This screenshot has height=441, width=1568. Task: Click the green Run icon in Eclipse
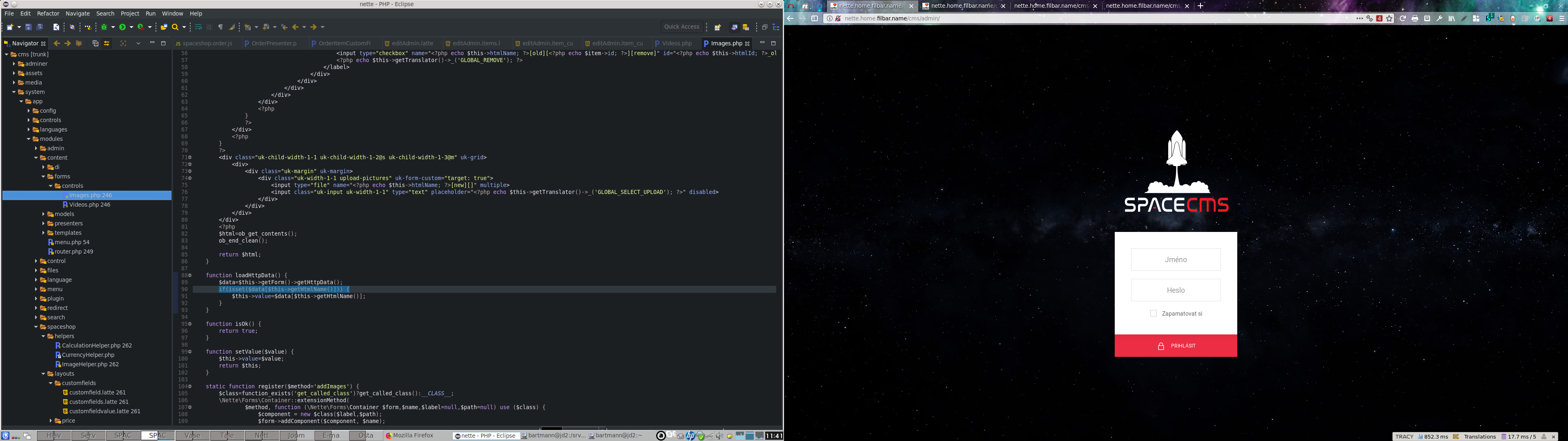(x=122, y=27)
